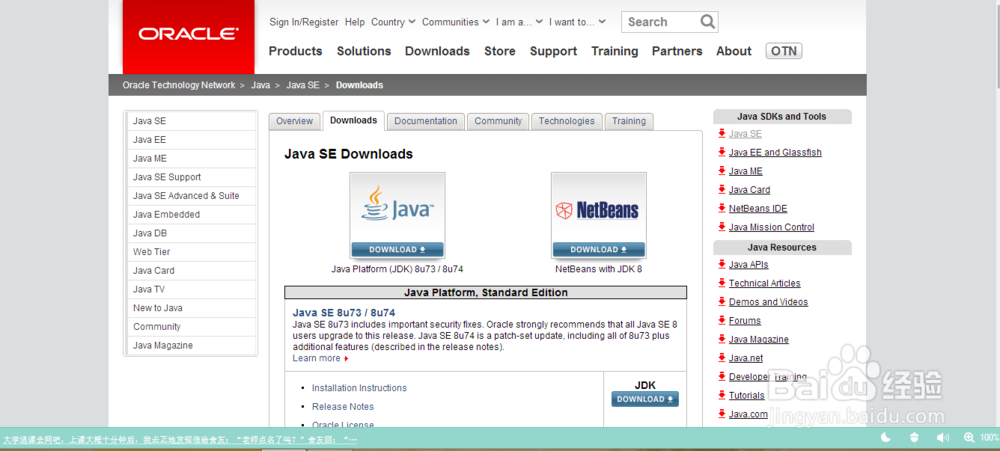Click the news ticker link in bottom bar

coord(179,440)
